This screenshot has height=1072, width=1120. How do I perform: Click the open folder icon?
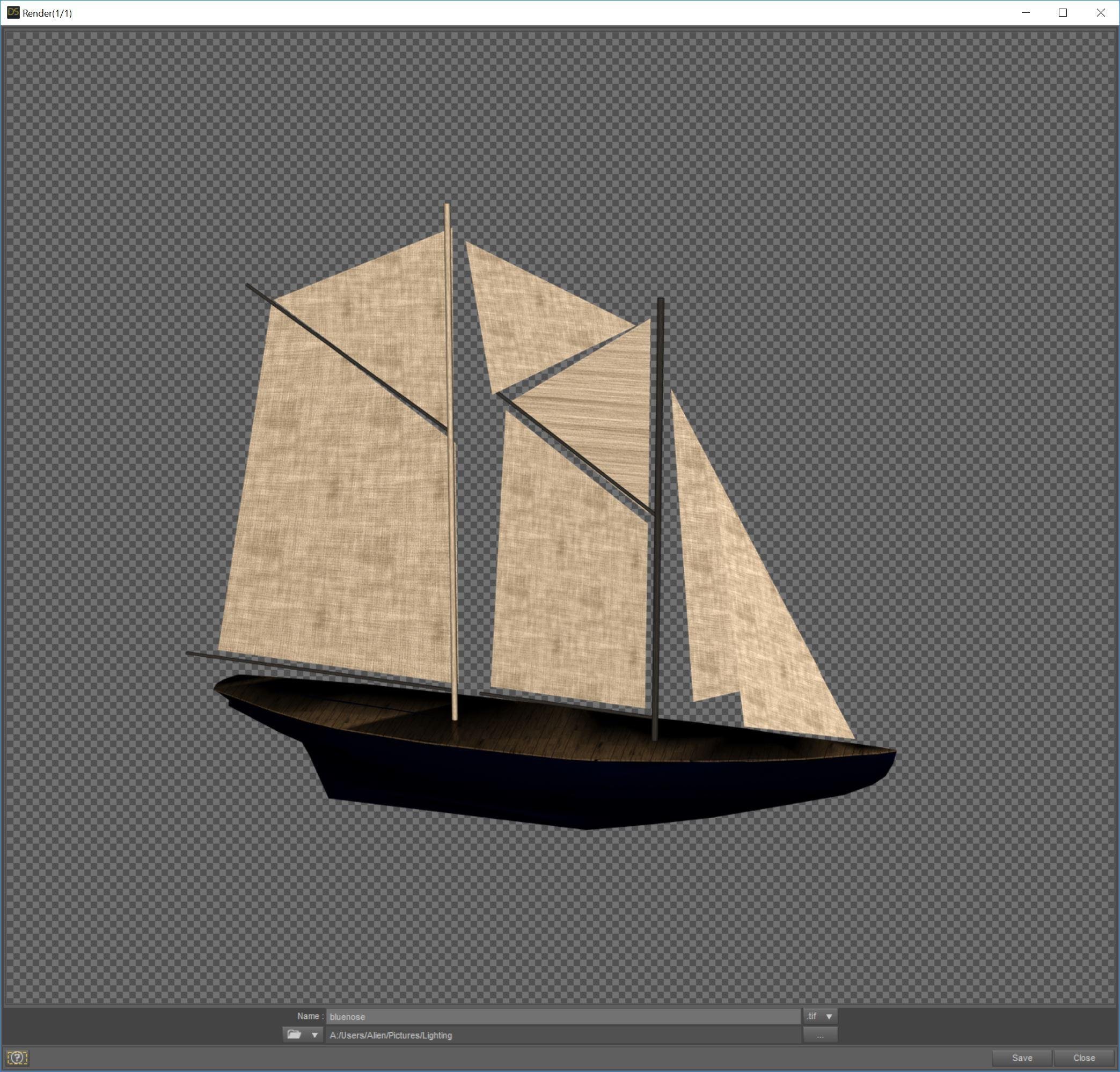pos(294,1035)
